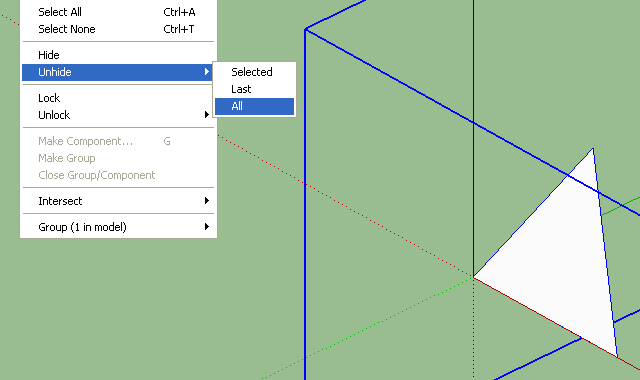This screenshot has height=380, width=640.
Task: Choose Selected in the Unhide submenu
Action: point(254,72)
